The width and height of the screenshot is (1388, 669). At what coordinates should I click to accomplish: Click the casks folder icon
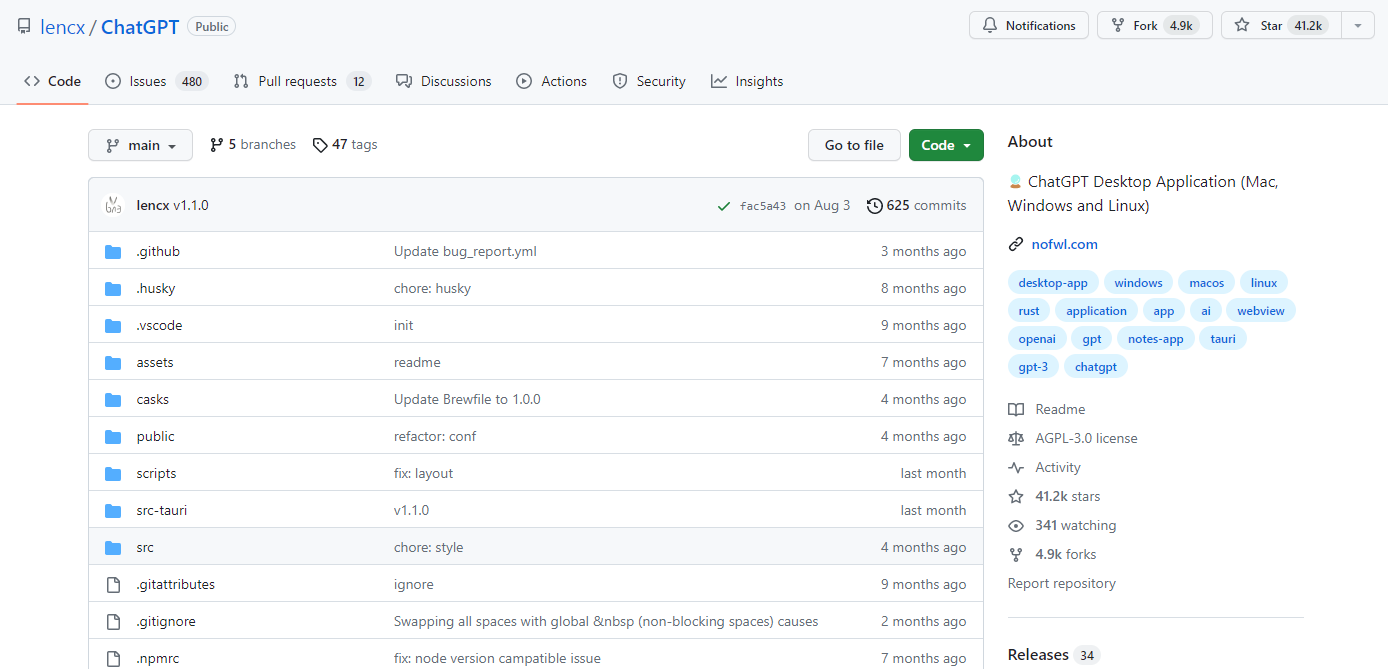(x=113, y=400)
